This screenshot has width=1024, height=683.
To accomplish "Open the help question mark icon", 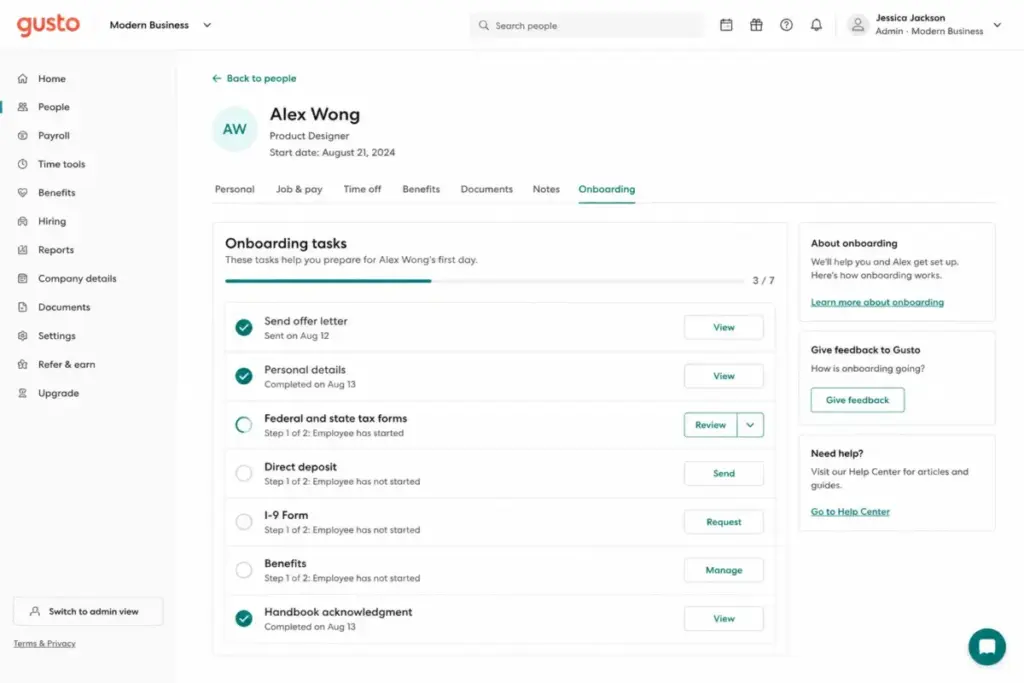I will (786, 25).
